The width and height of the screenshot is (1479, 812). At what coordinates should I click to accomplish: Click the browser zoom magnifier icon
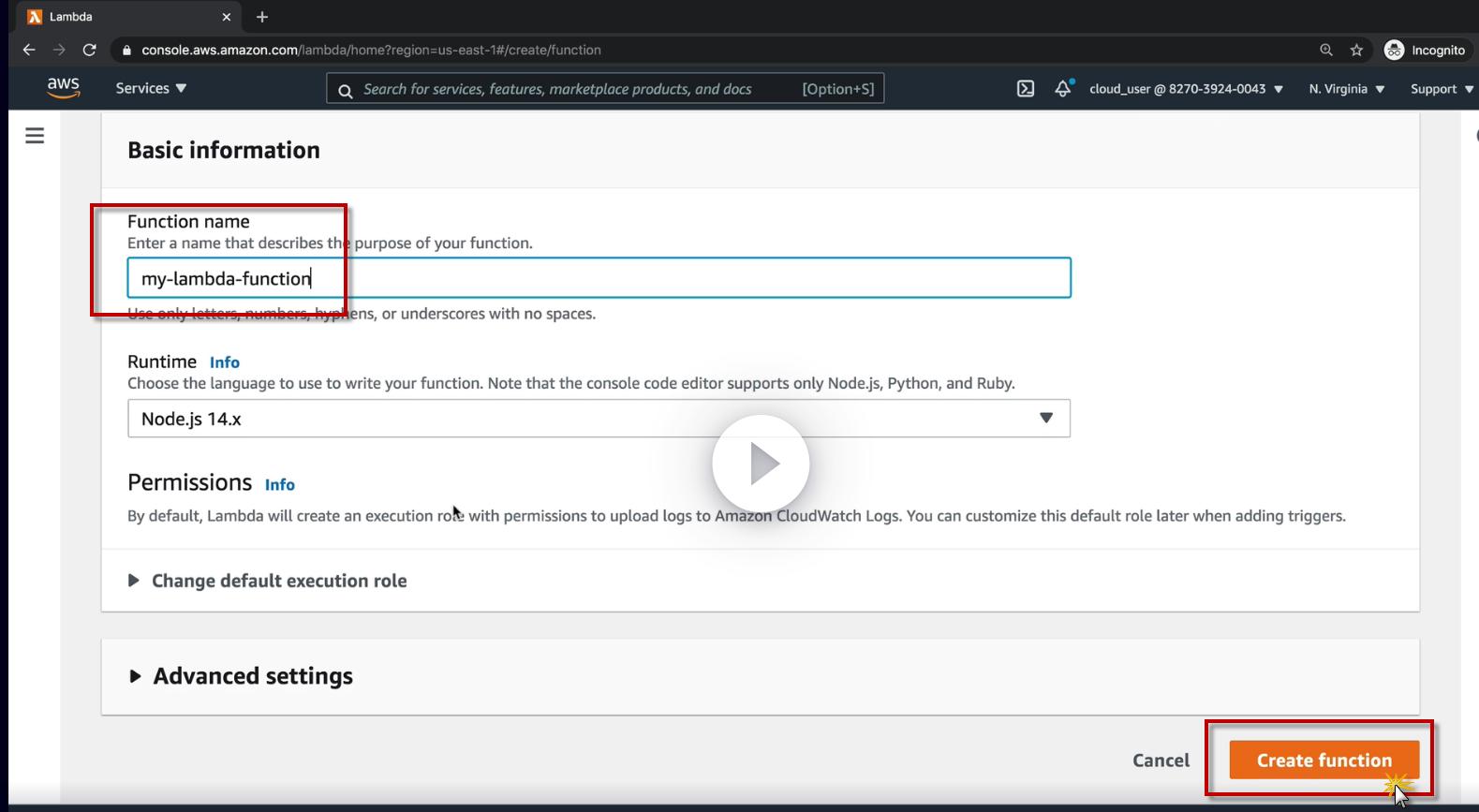tap(1326, 50)
